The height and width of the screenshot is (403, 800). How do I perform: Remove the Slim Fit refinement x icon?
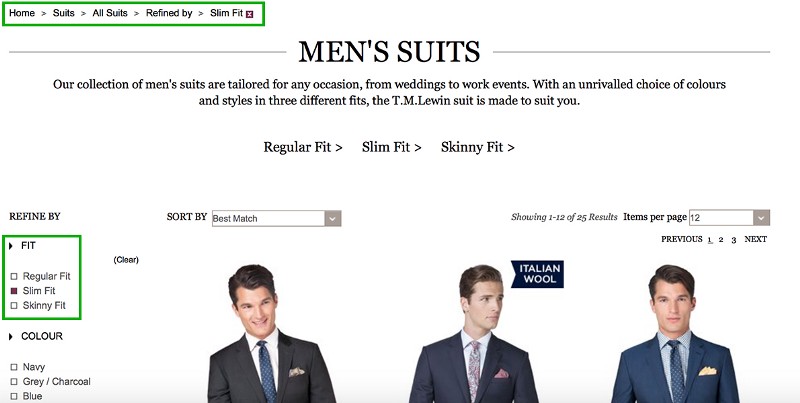click(250, 14)
